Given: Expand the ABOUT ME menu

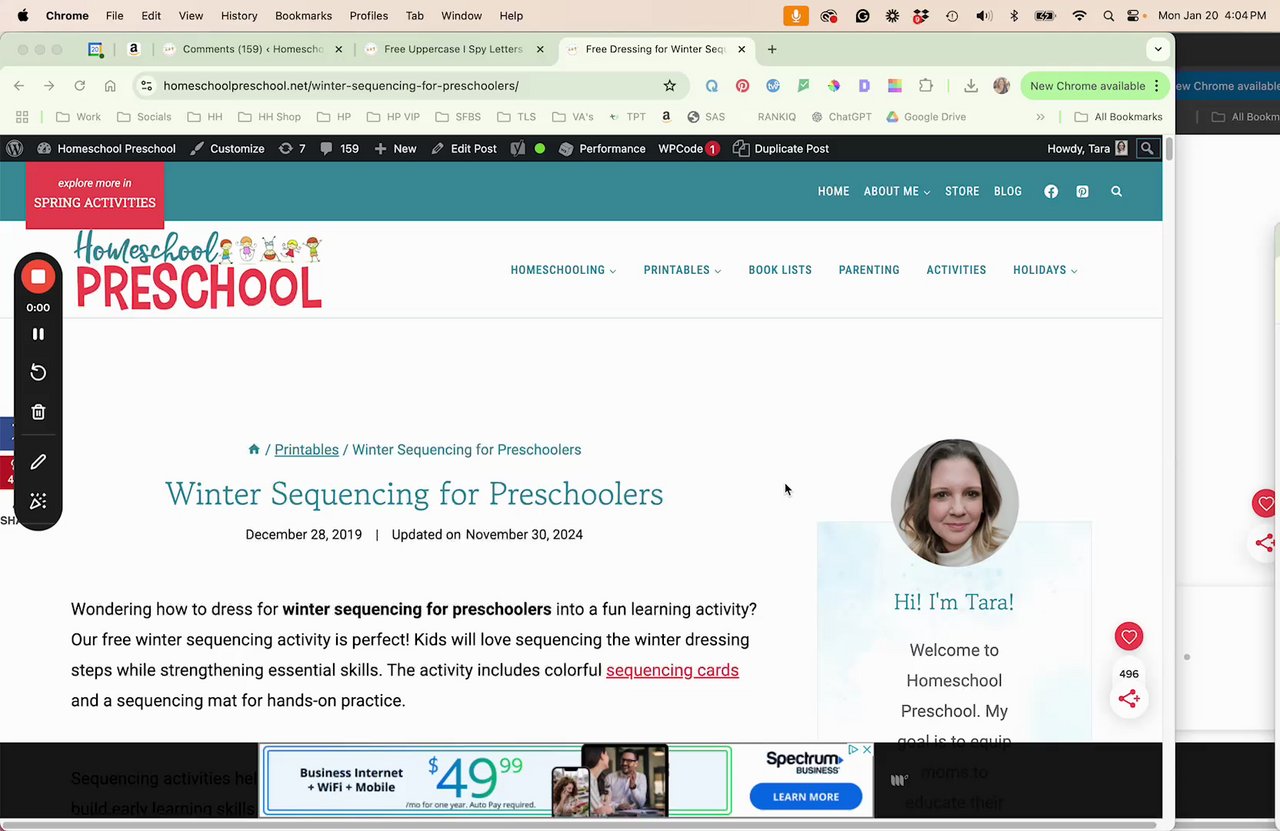Looking at the screenshot, I should (x=897, y=191).
